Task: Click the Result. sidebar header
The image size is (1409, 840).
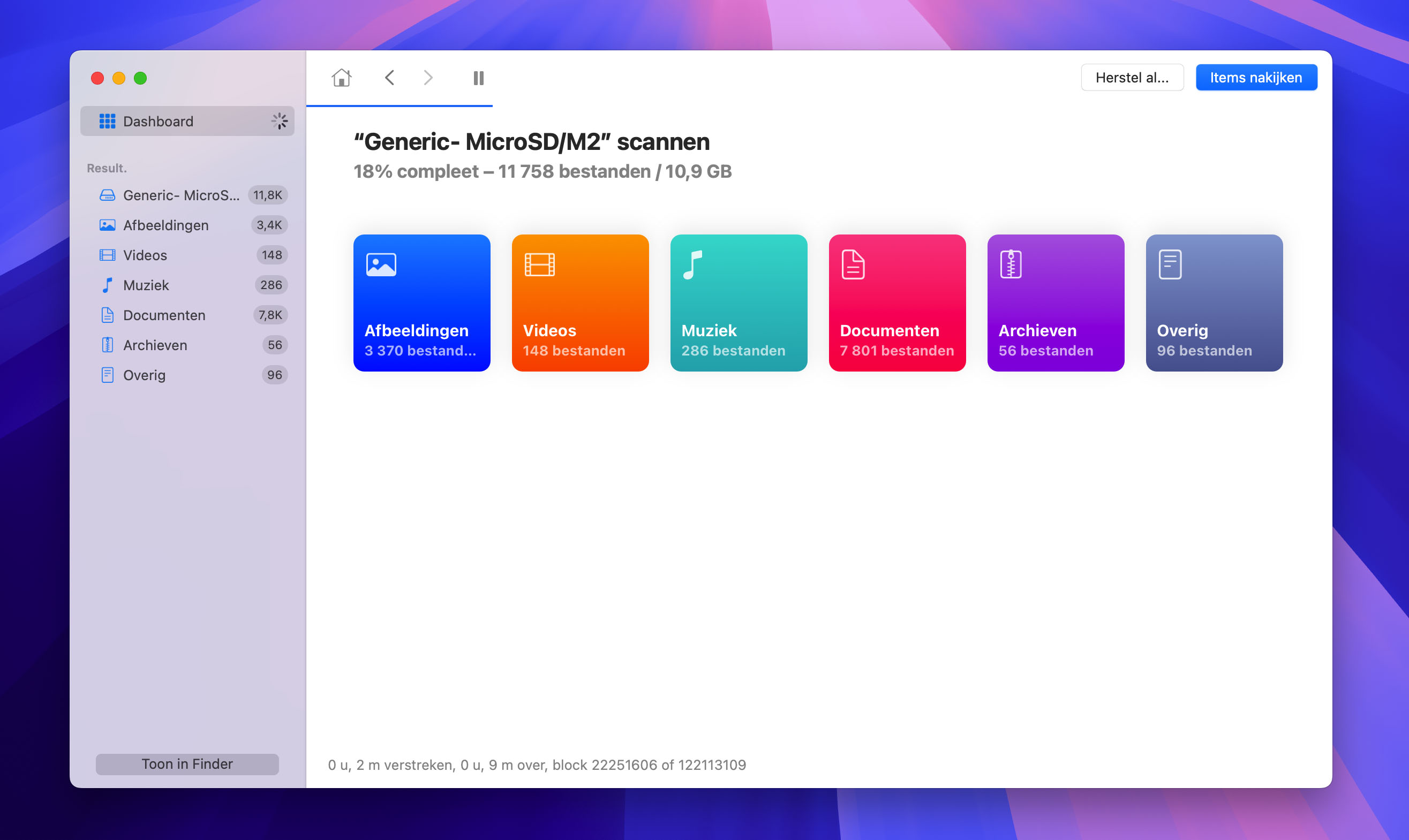Action: 107,168
